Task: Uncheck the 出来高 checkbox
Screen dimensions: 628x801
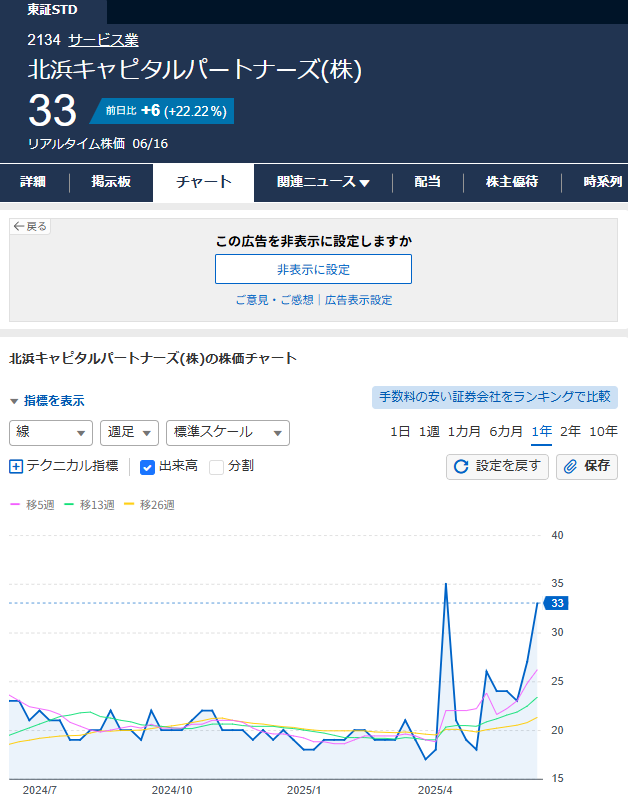Action: coord(147,467)
